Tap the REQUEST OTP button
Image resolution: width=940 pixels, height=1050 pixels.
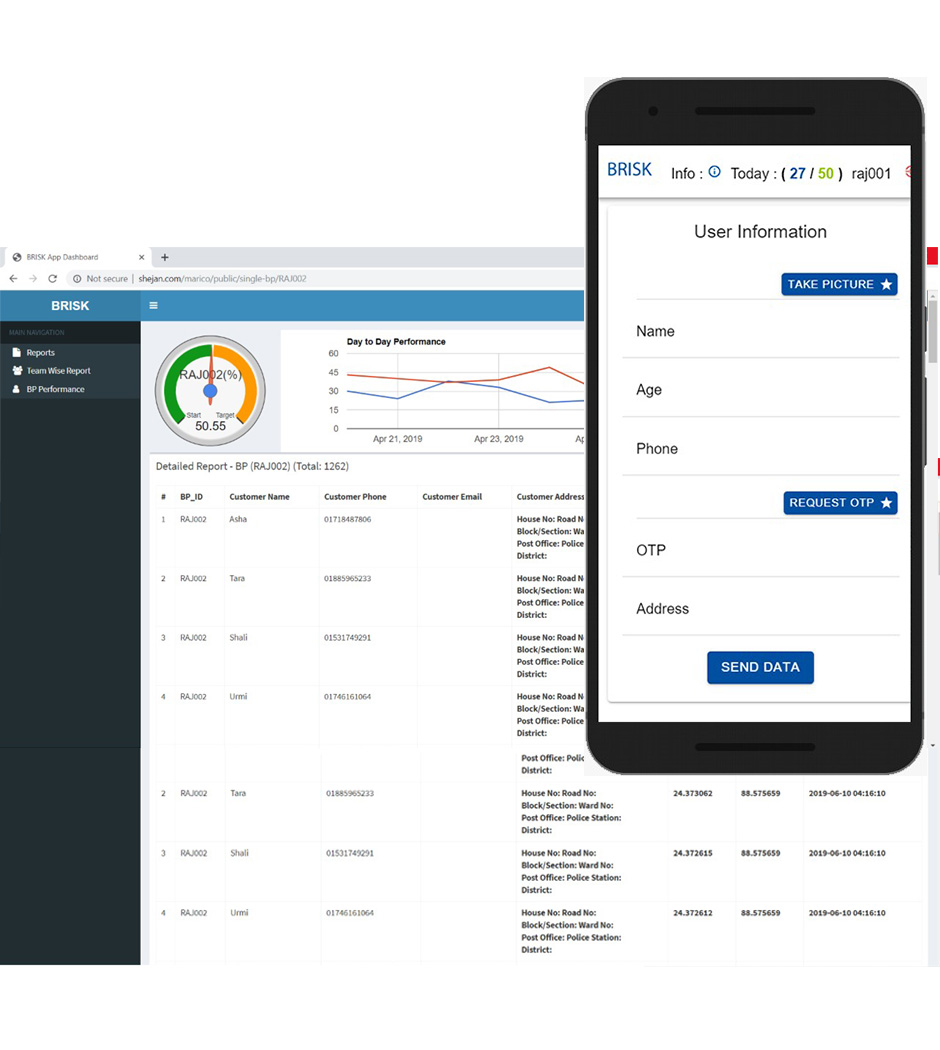[x=840, y=503]
